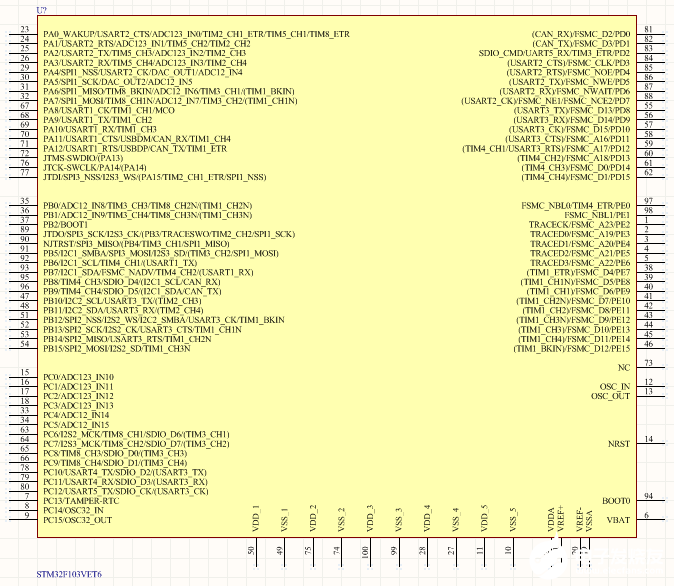Screen dimensions: 674x586
Task: Select the U? designator label
Action: (x=41, y=10)
